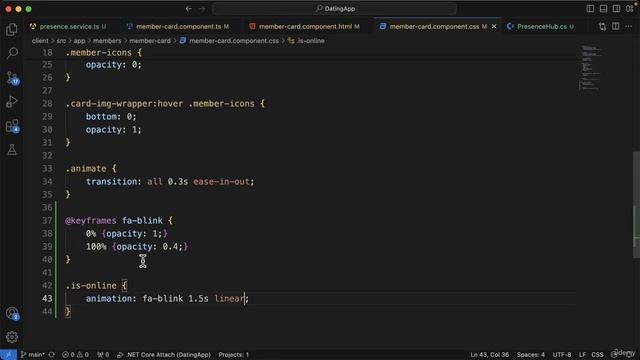The width and height of the screenshot is (640, 360).
Task: Open the Source Control view
Action: [x=12, y=78]
